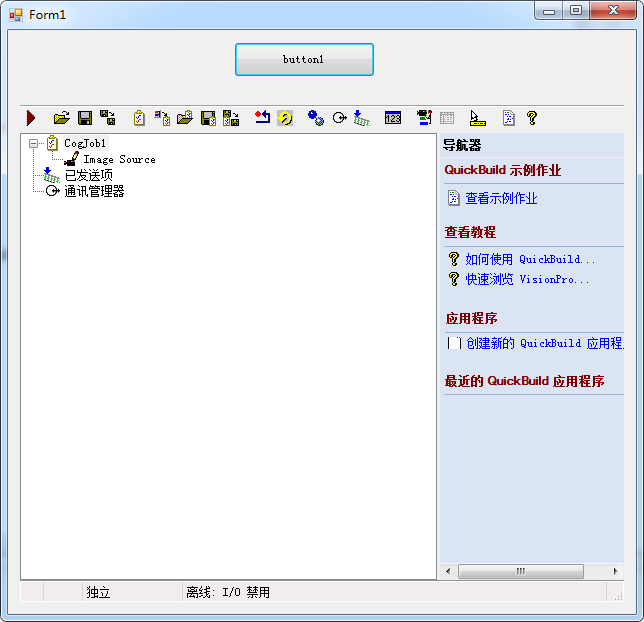Open the 如何使用 QuickBuild tutorial link
Viewport: 644px width, 622px height.
click(530, 259)
